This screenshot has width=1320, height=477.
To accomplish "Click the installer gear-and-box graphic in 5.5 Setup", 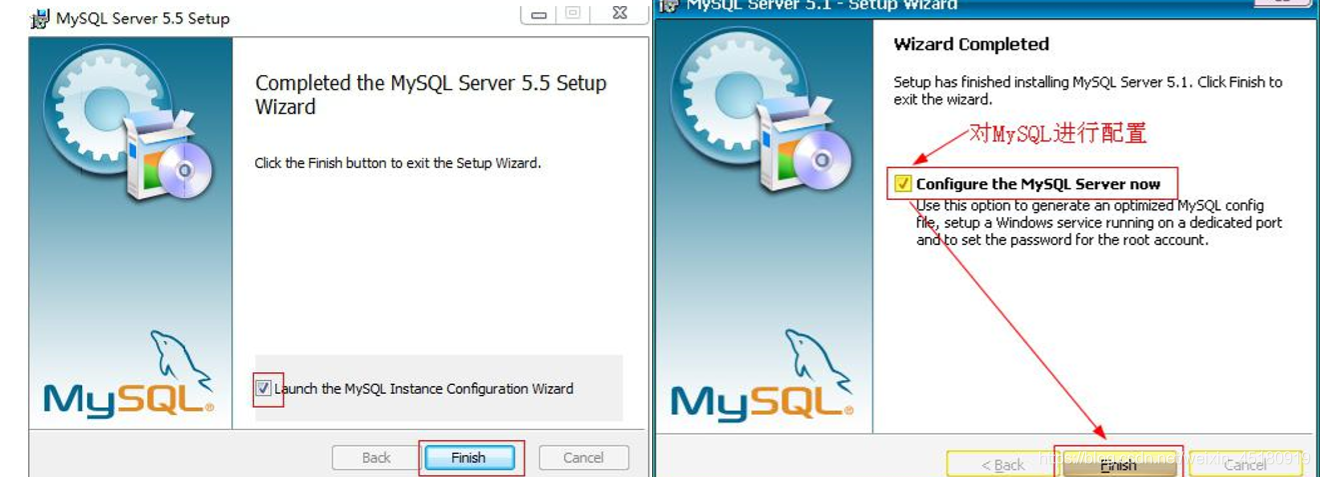I will point(129,123).
